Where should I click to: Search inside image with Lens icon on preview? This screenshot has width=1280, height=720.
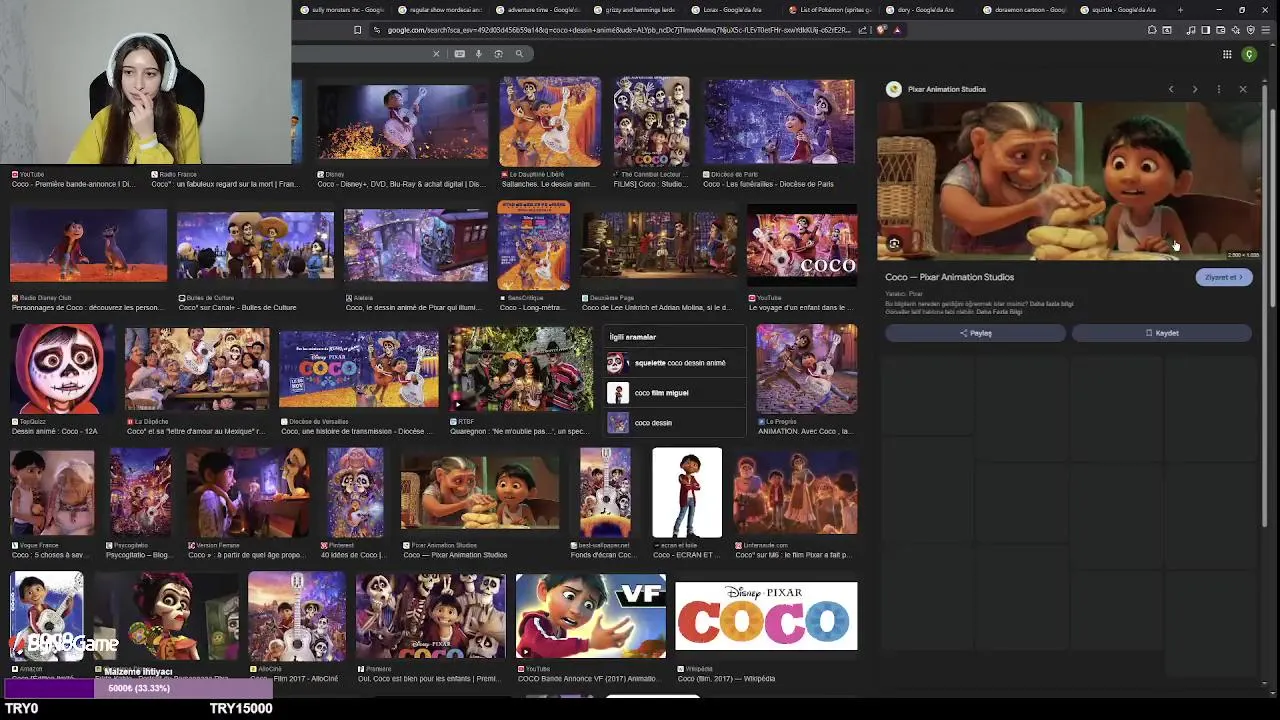click(x=894, y=243)
